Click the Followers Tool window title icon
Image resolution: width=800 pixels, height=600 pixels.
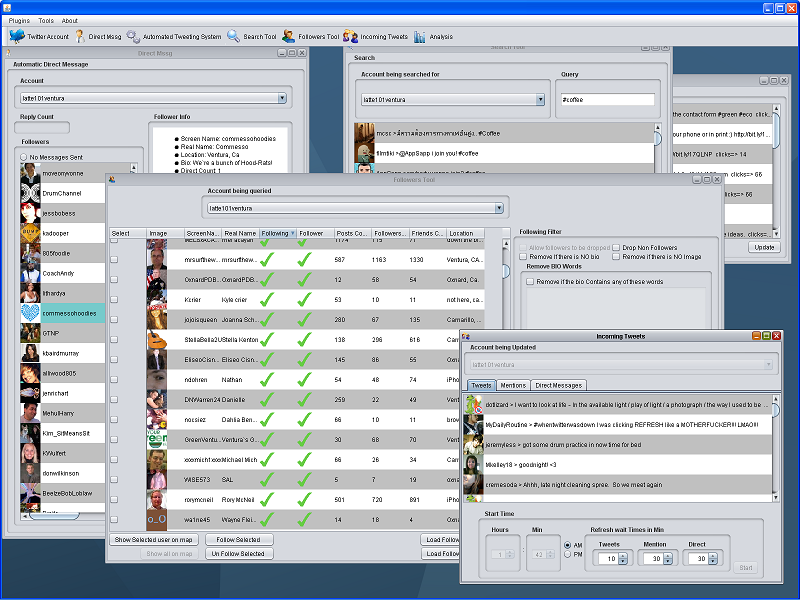(112, 180)
